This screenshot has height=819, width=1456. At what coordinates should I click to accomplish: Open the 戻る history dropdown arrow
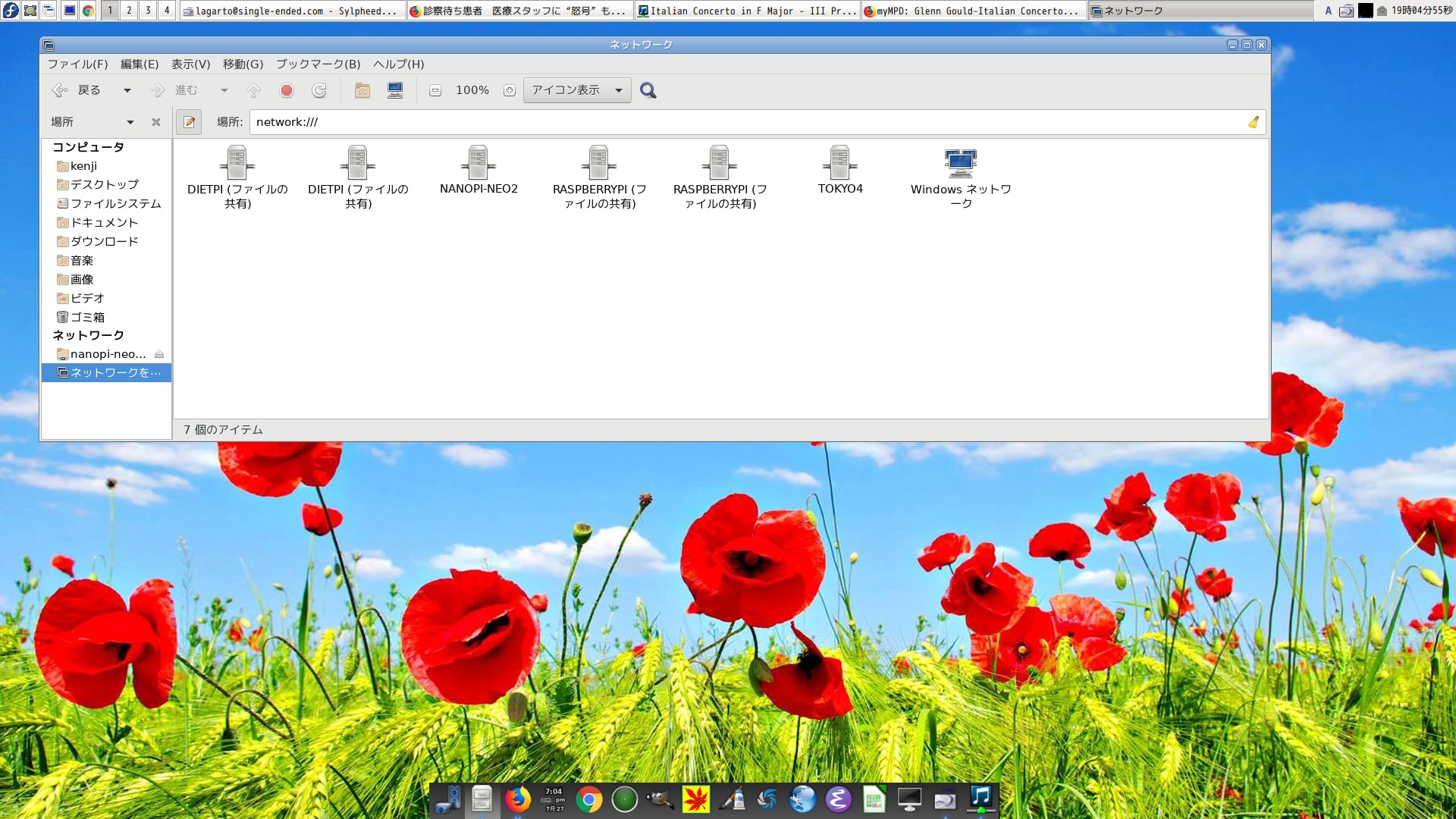127,91
